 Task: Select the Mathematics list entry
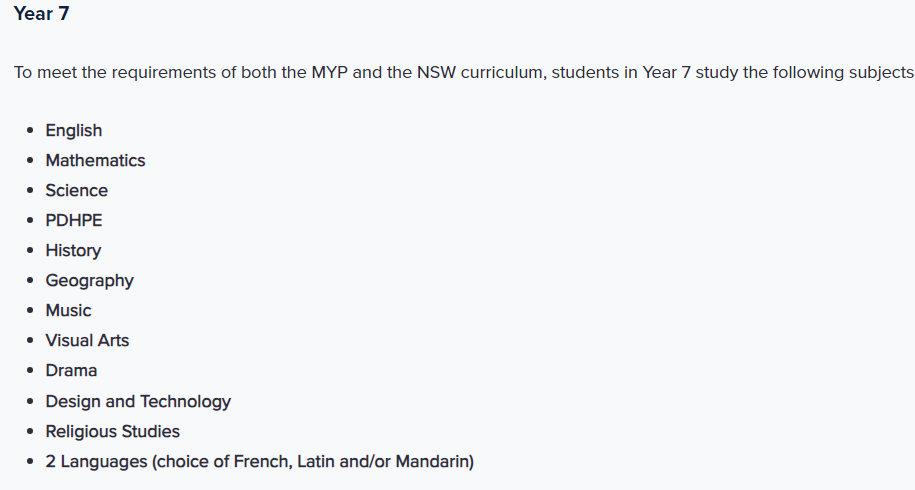pyautogui.click(x=95, y=160)
